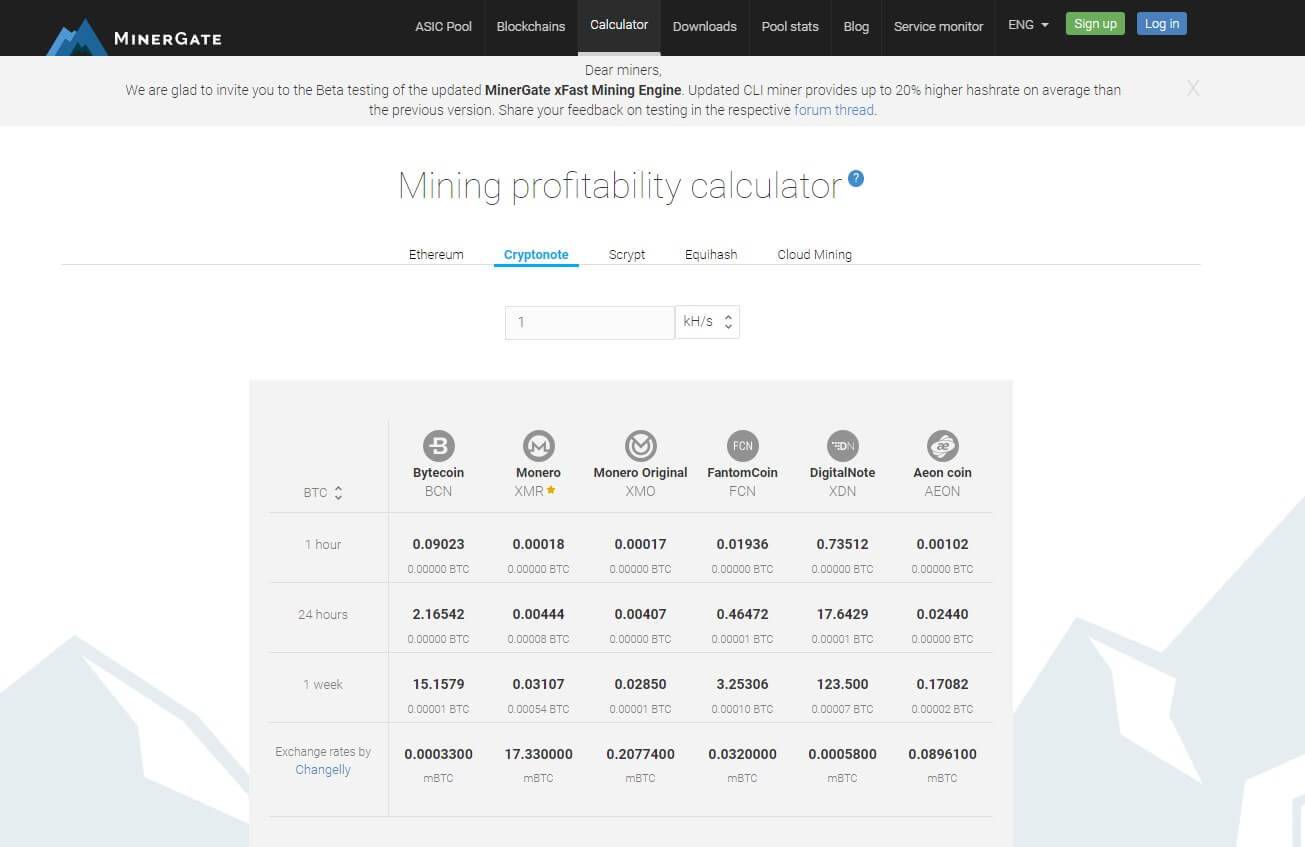This screenshot has height=847, width=1305.
Task: Dismiss the beta testing announcement banner
Action: click(x=1192, y=89)
